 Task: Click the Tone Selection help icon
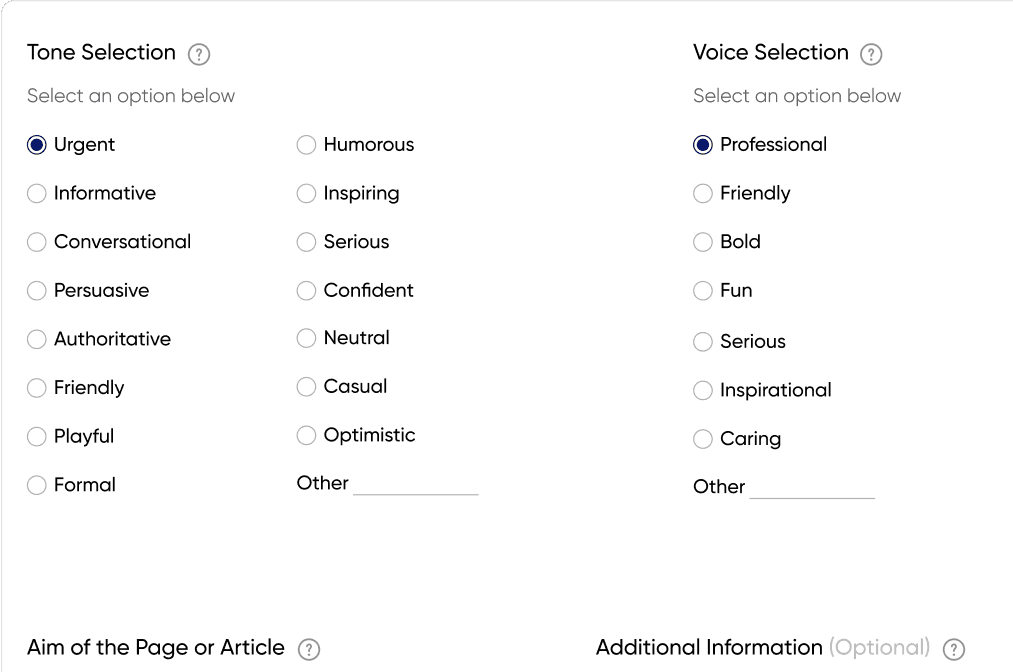199,54
